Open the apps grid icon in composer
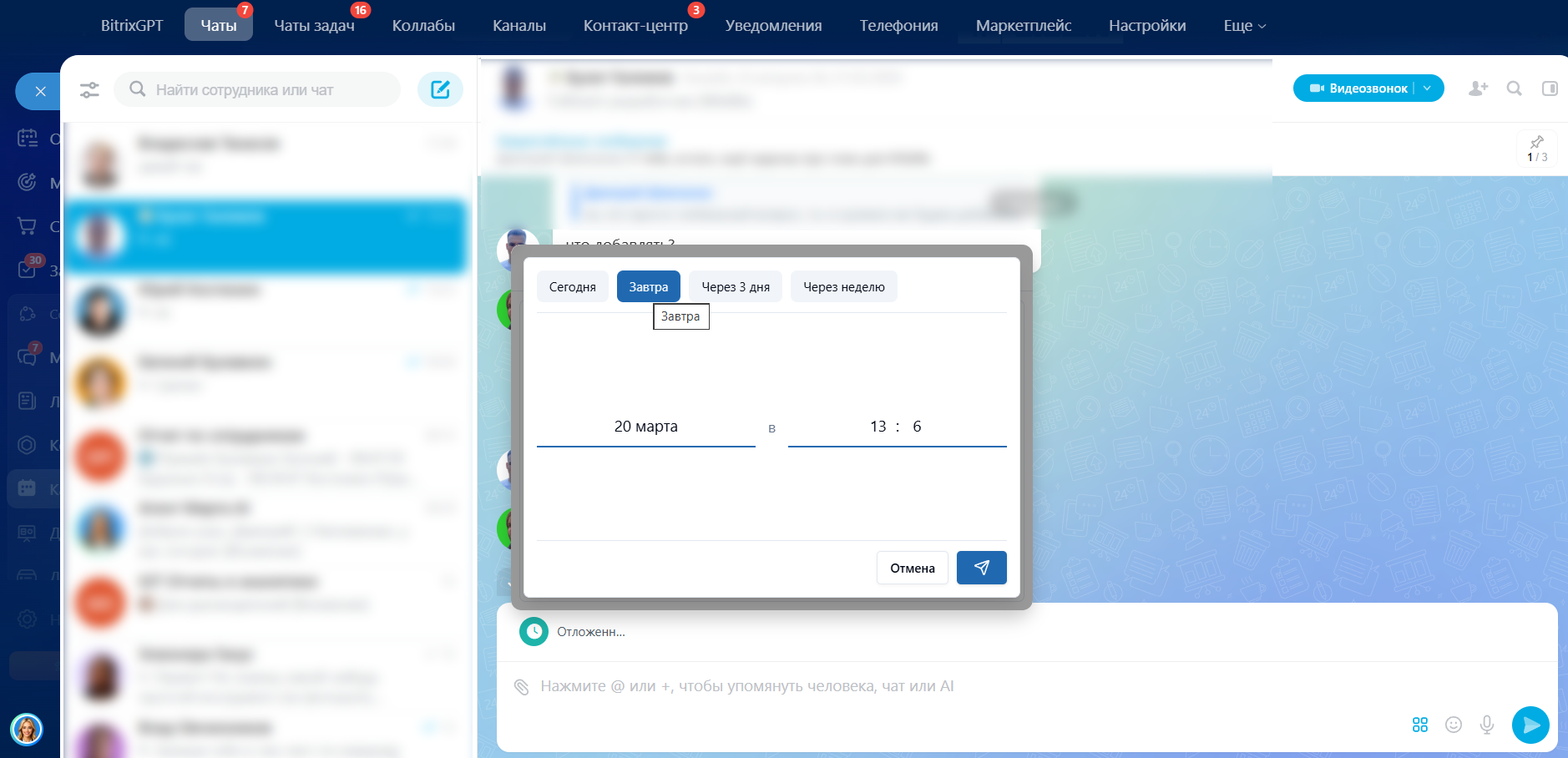The width and height of the screenshot is (1568, 758). [x=1419, y=725]
